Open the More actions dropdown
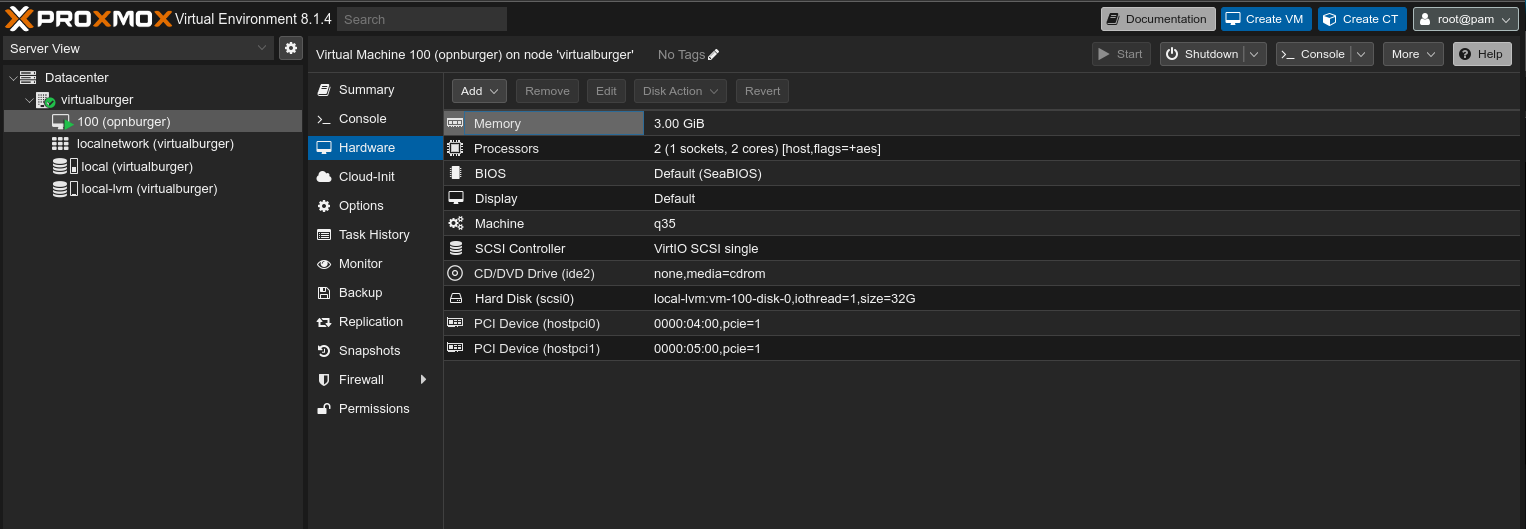Image resolution: width=1526 pixels, height=529 pixels. click(1413, 54)
